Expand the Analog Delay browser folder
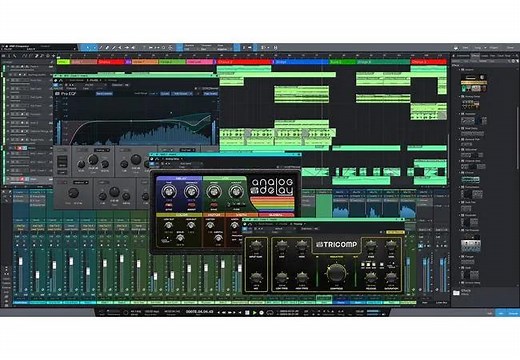 (459, 97)
